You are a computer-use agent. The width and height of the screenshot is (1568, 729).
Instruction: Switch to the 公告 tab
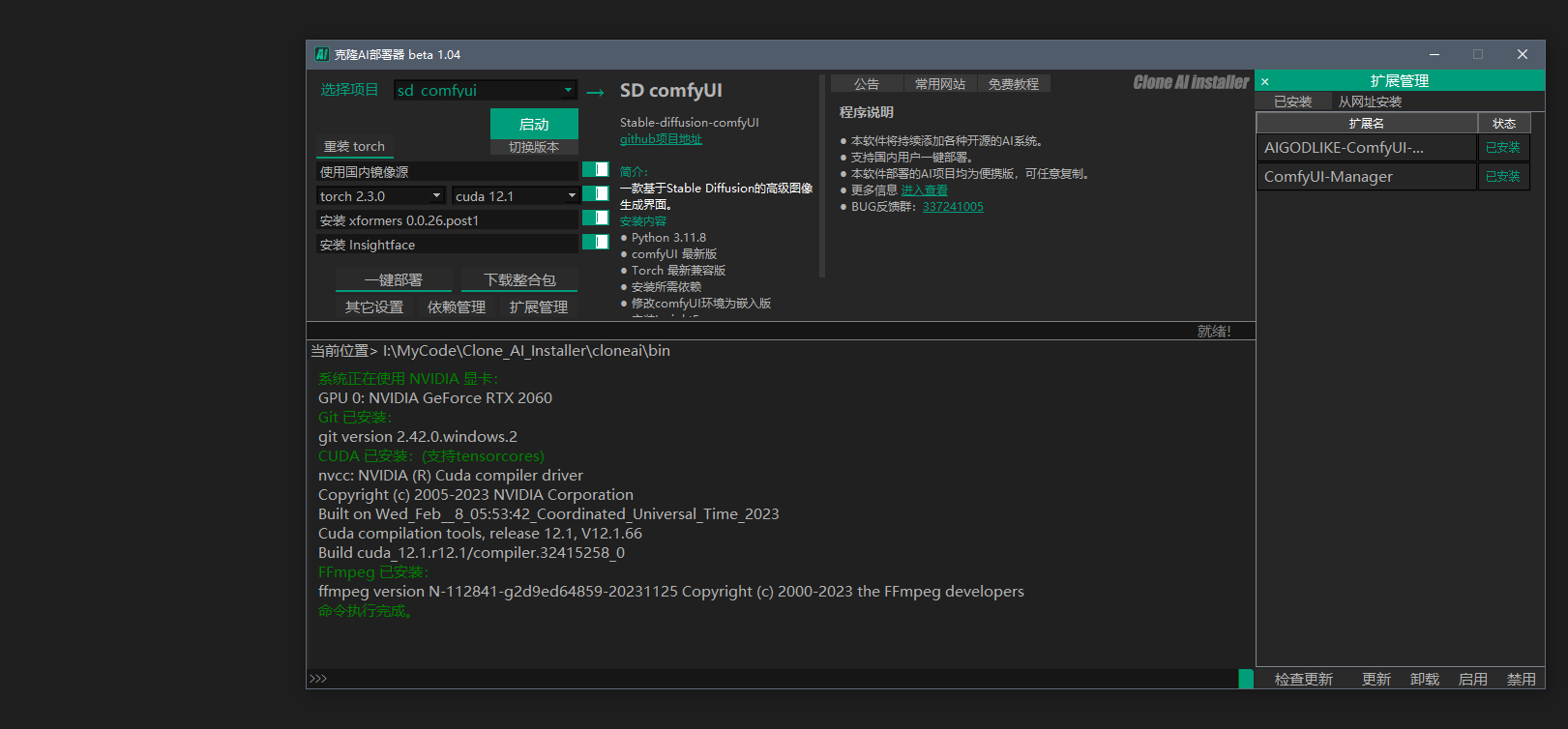(x=867, y=84)
